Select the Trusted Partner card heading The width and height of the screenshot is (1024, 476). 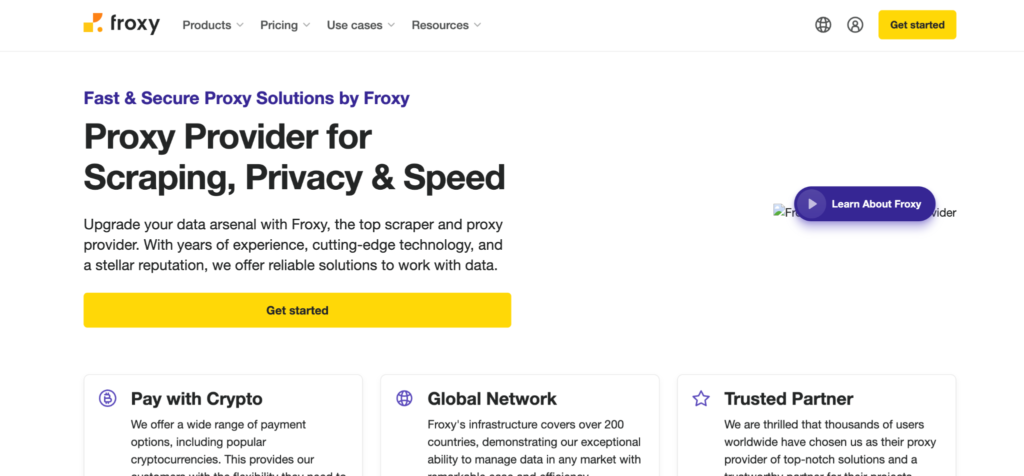pyautogui.click(x=788, y=399)
